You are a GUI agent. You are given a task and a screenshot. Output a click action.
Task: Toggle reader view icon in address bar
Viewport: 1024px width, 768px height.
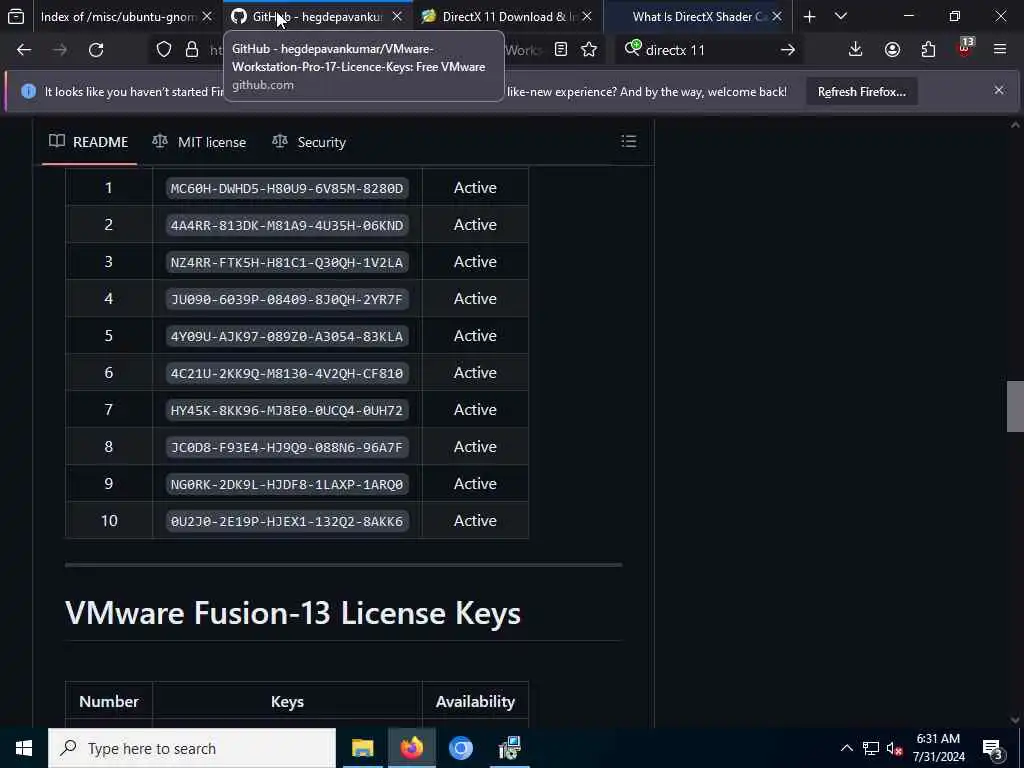tap(561, 50)
